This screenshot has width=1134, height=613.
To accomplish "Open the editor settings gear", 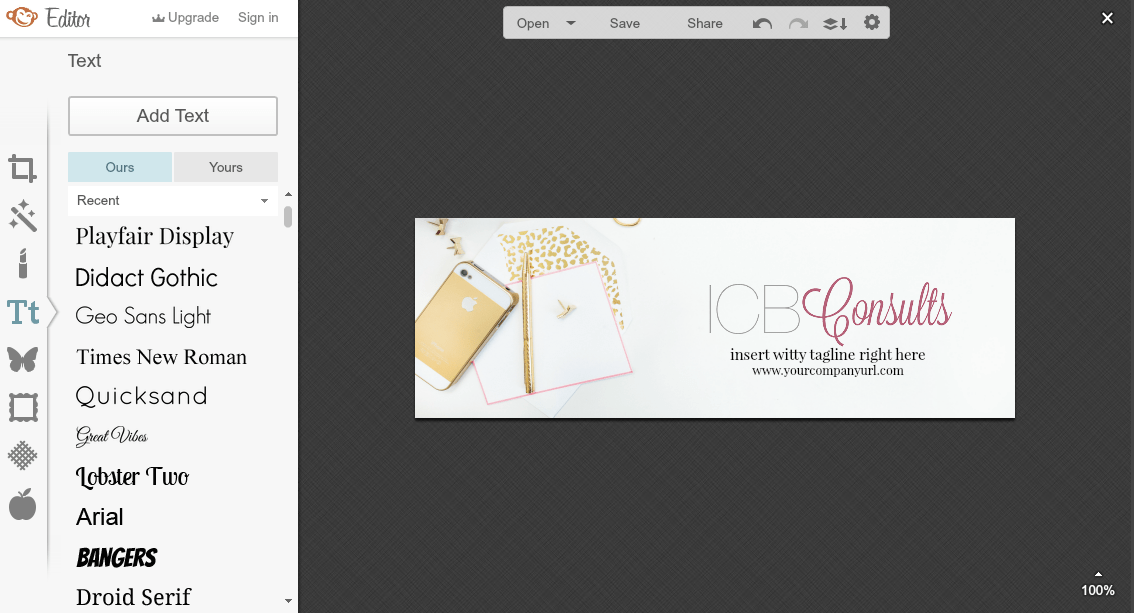I will [x=871, y=21].
